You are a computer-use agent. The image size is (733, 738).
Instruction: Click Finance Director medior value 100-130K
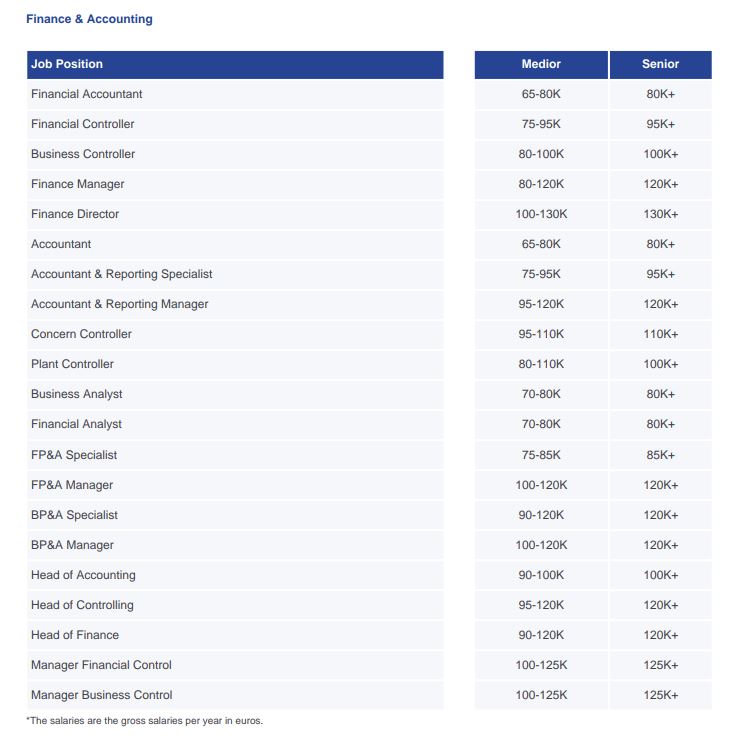(x=541, y=214)
